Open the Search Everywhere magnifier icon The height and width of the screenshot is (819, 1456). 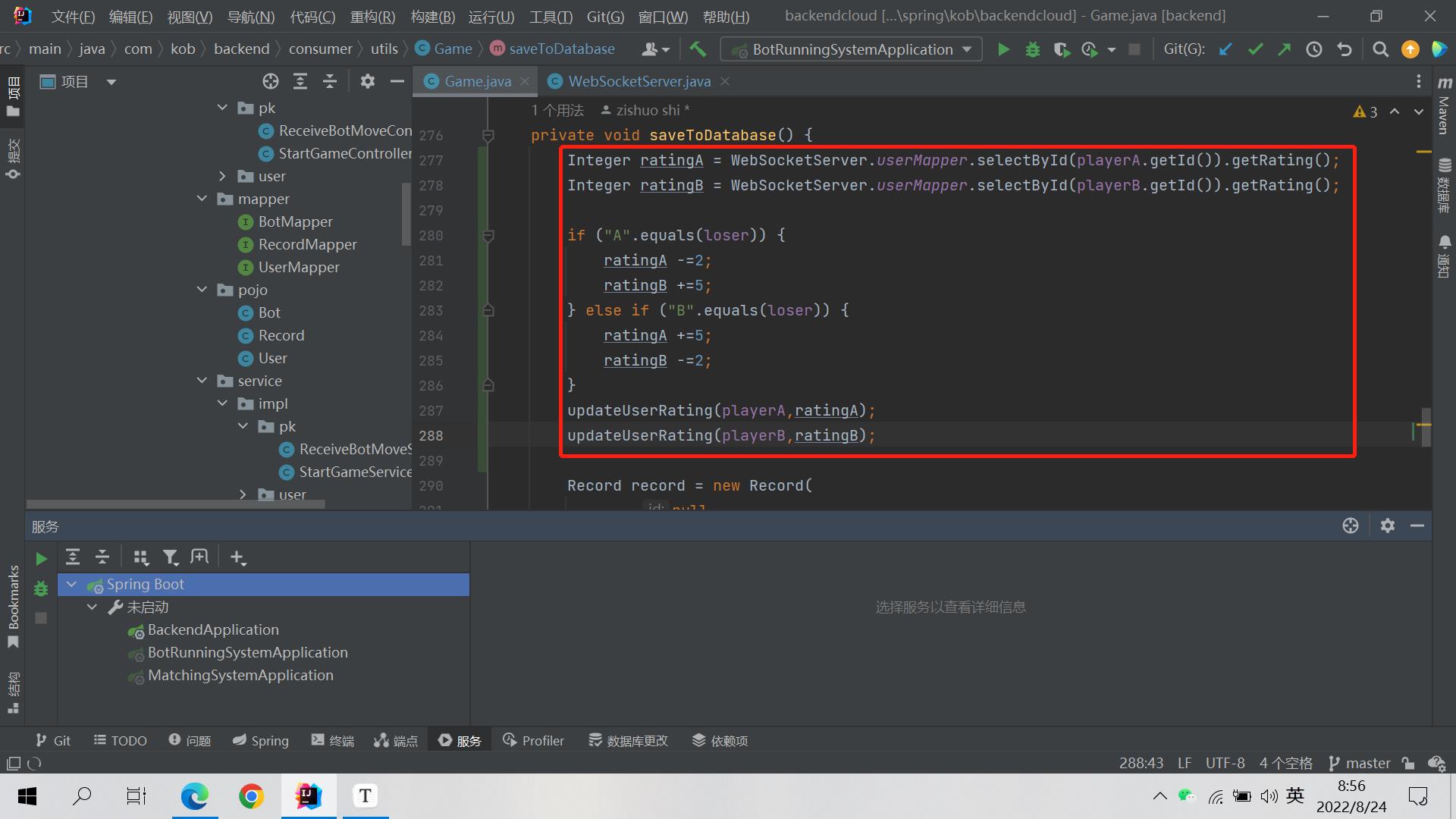[x=1380, y=49]
